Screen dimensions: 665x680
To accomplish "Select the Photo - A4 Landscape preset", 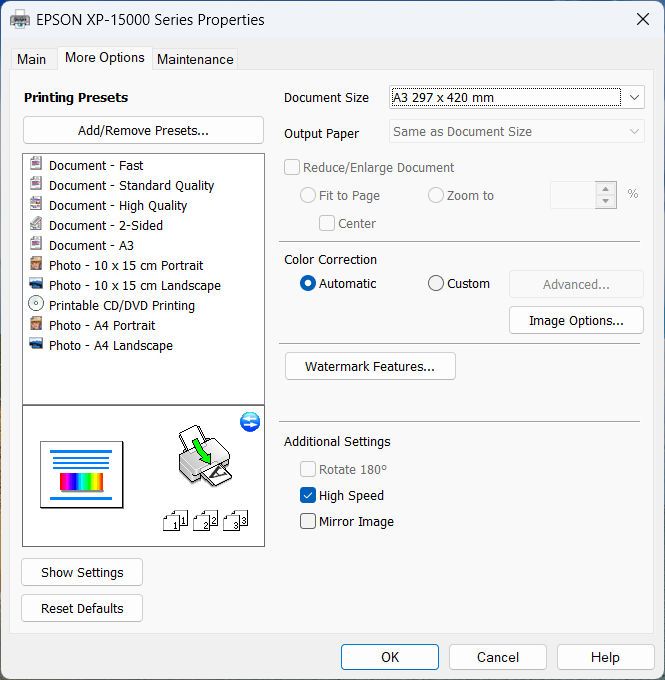I will pos(111,345).
